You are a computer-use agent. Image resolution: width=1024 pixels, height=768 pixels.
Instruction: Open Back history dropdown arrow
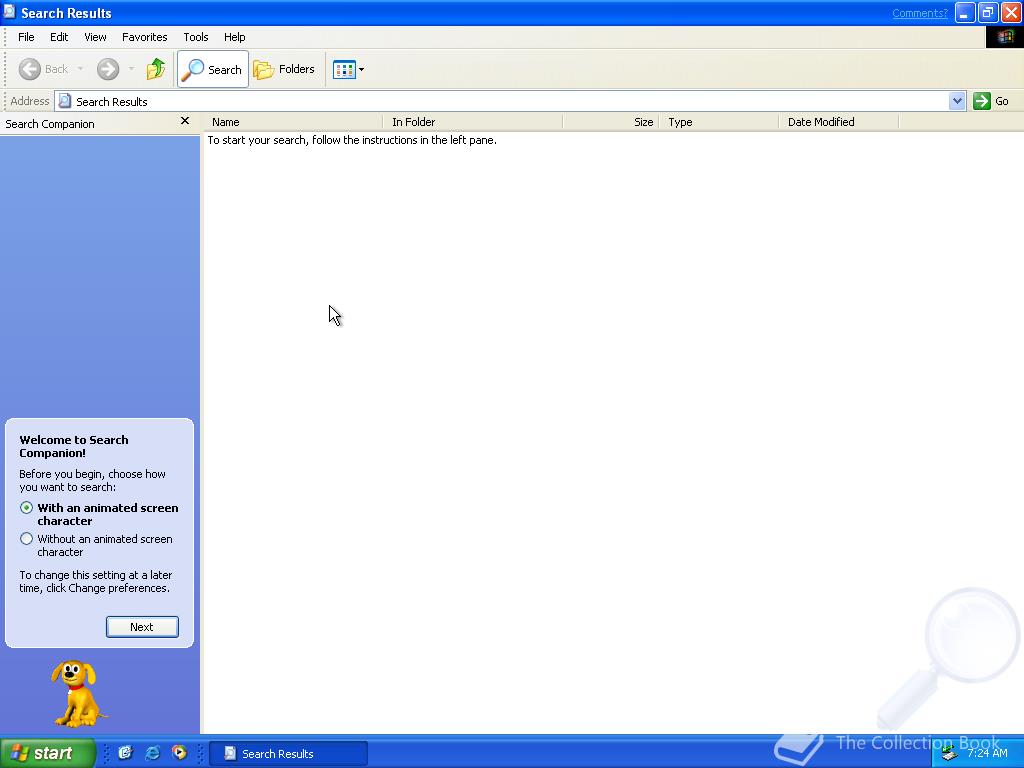pyautogui.click(x=80, y=69)
